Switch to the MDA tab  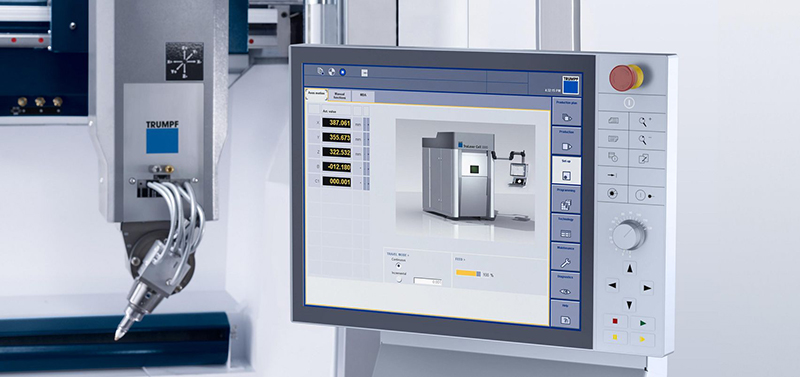click(363, 96)
